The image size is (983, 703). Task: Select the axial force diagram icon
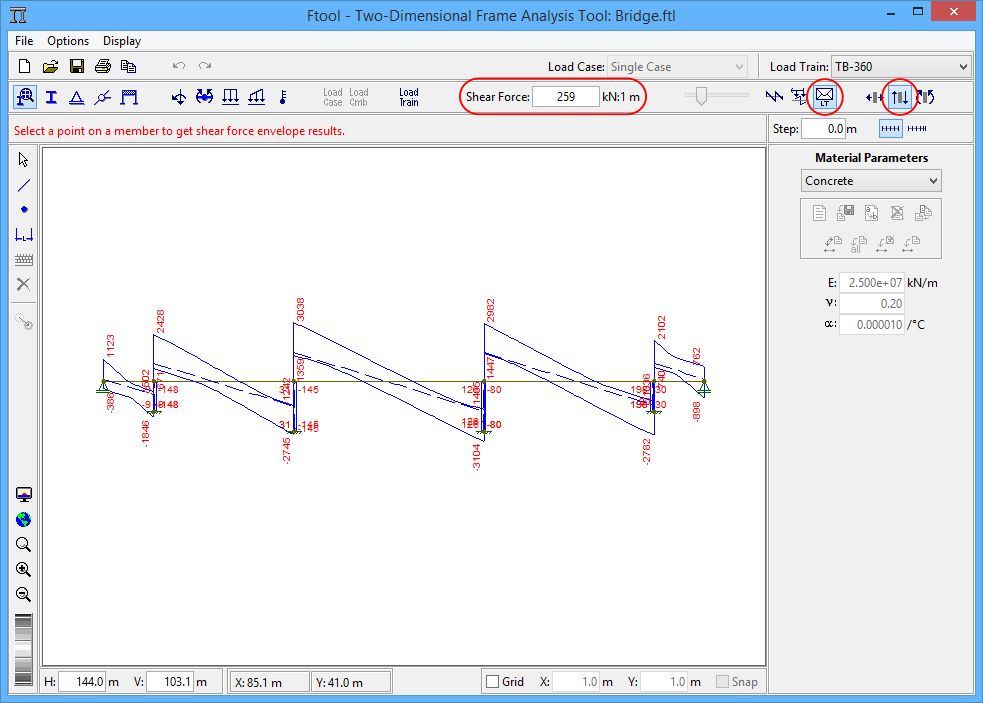tap(875, 97)
